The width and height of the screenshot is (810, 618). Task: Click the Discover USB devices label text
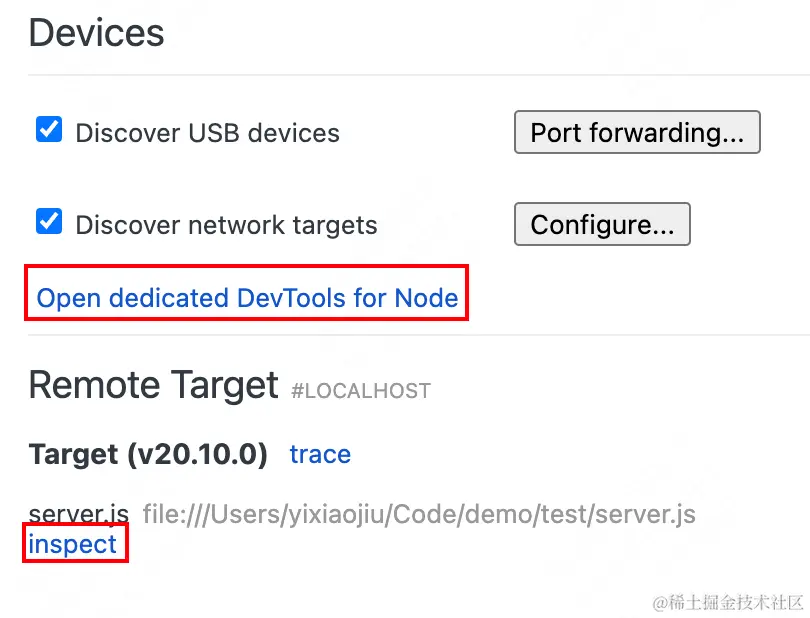pos(207,133)
